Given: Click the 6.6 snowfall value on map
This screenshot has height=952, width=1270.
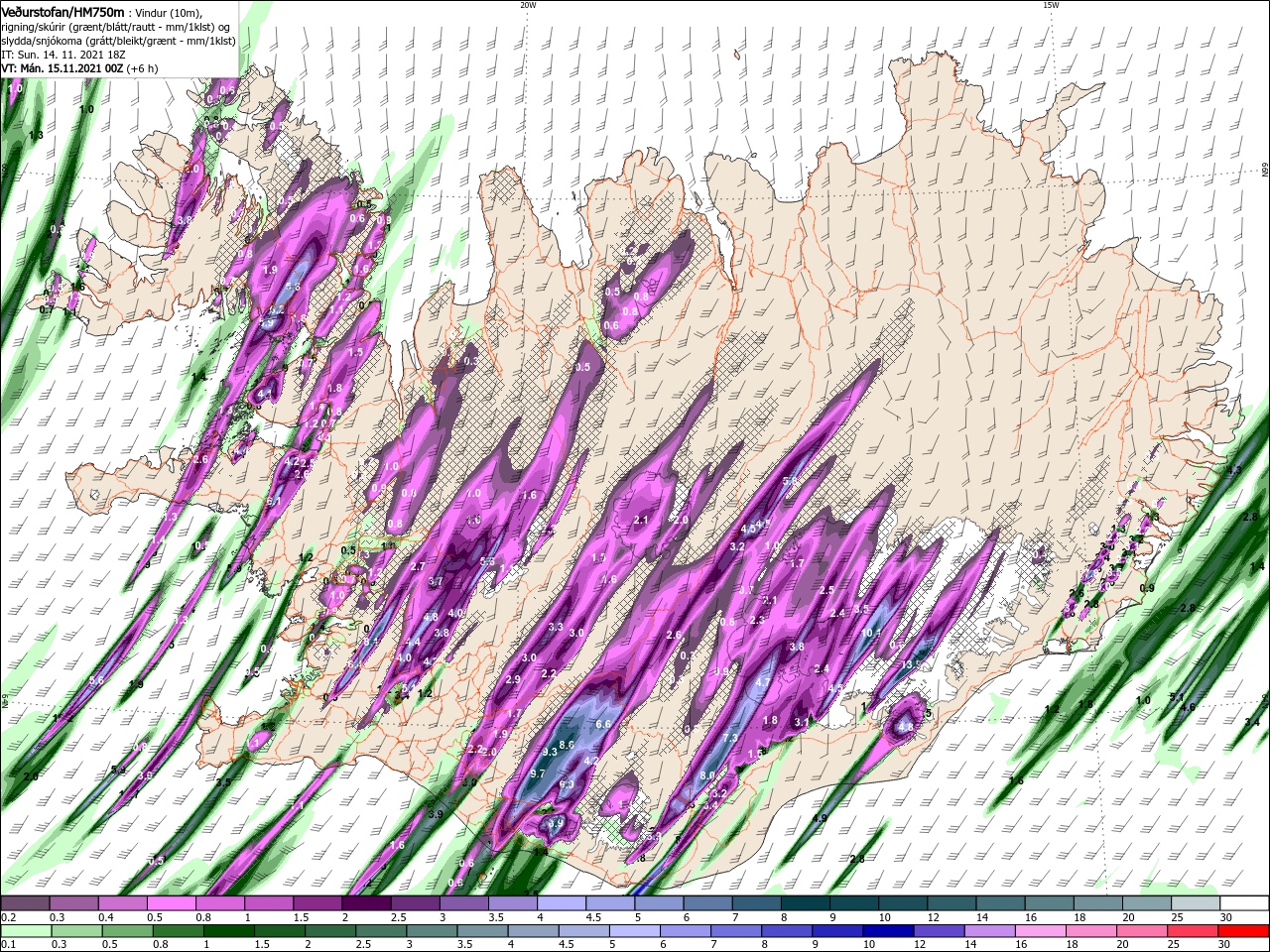Looking at the screenshot, I should click(602, 724).
